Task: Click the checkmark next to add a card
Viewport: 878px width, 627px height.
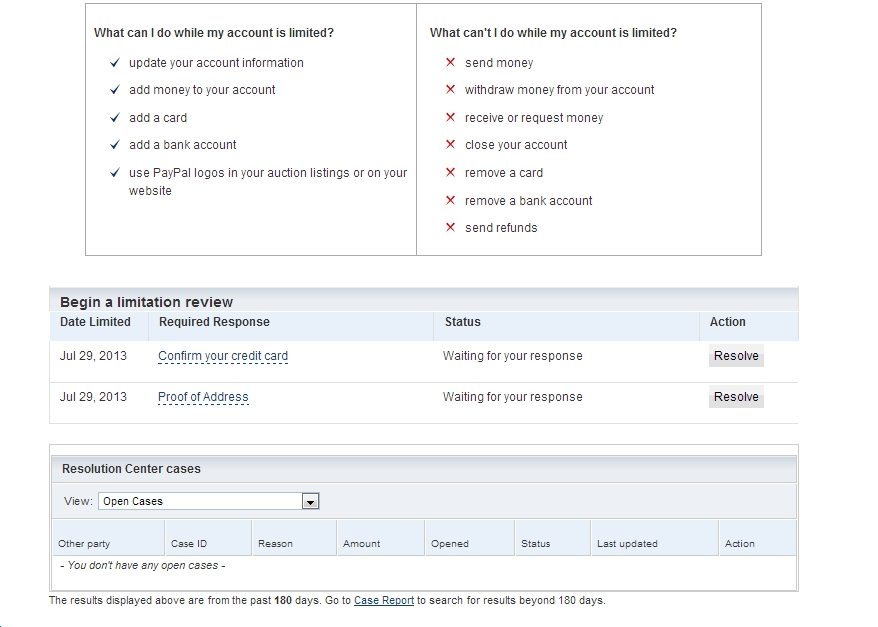Action: pyautogui.click(x=115, y=118)
